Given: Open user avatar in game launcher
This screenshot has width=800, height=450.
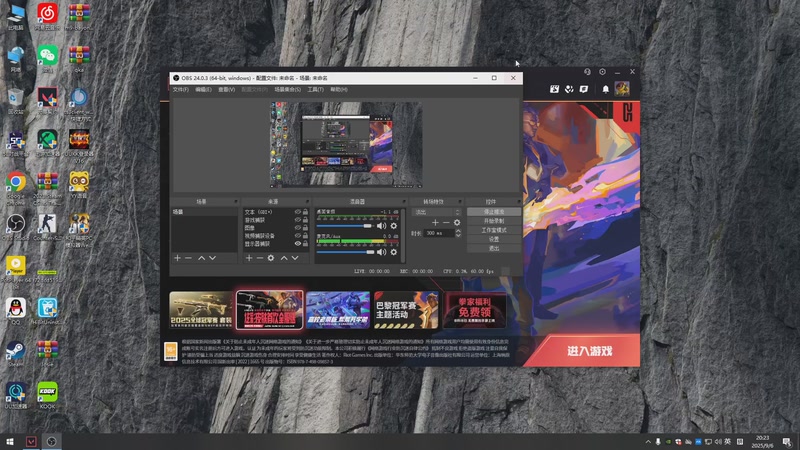Looking at the screenshot, I should (622, 89).
